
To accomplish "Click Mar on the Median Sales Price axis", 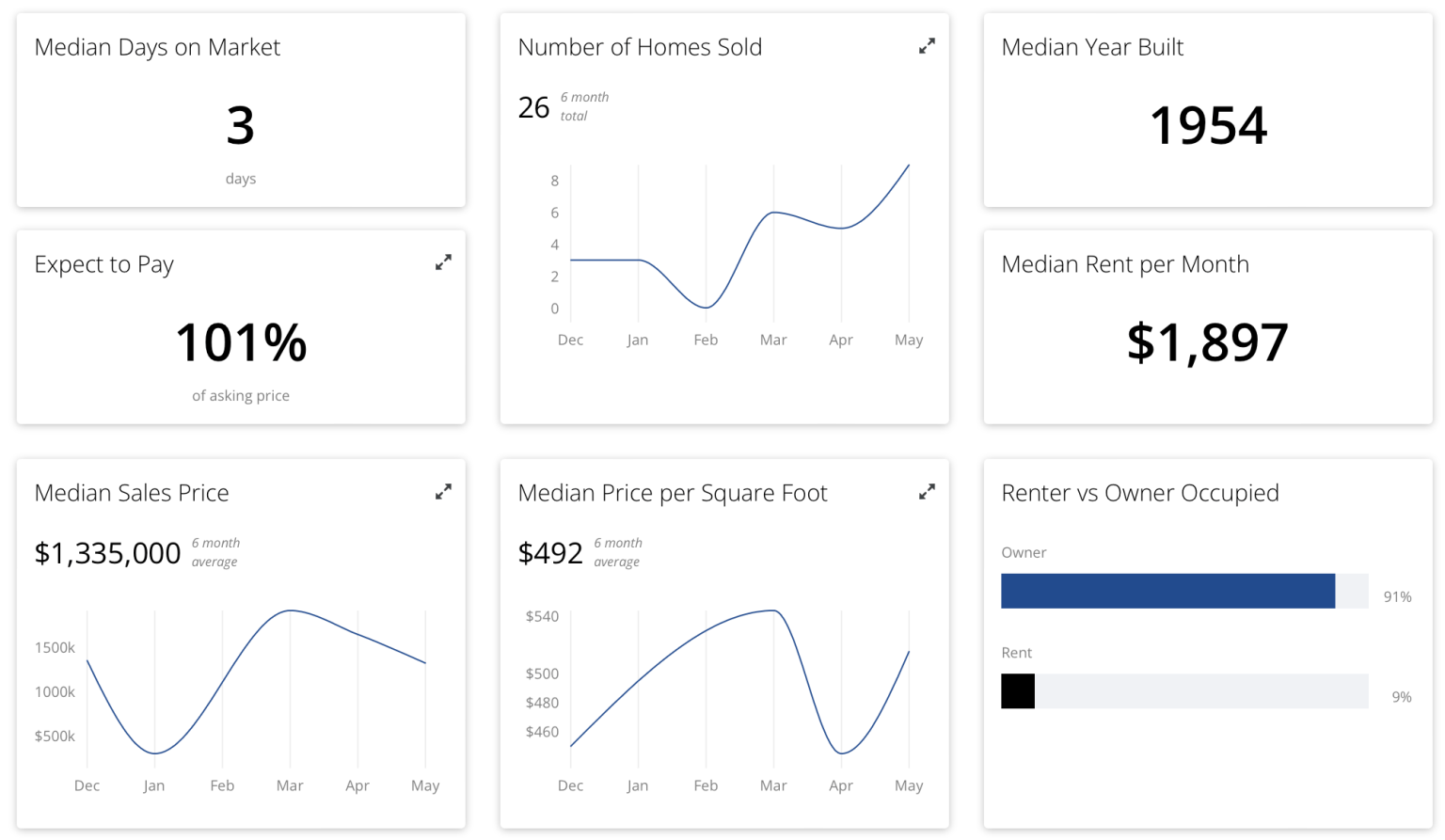I will pos(290,785).
